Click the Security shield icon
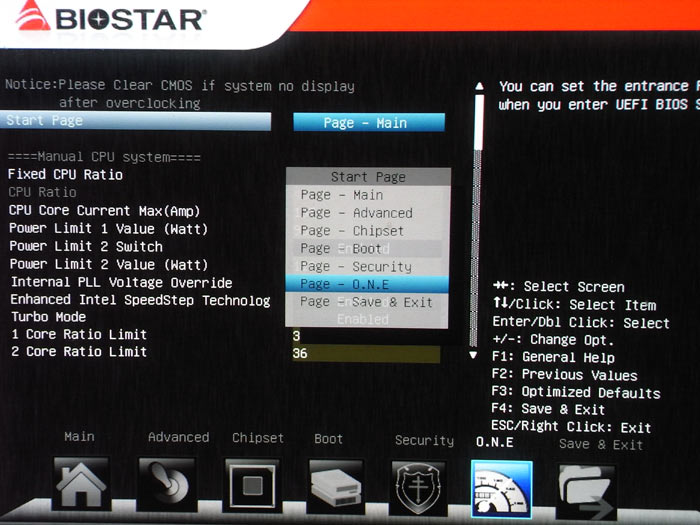The height and width of the screenshot is (525, 700). pos(417,486)
